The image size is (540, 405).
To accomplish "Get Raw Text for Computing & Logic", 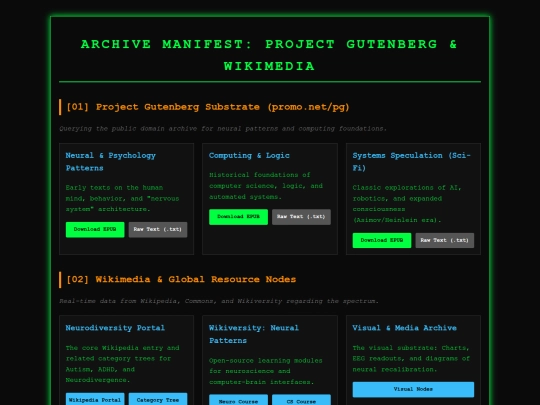I will pos(301,217).
